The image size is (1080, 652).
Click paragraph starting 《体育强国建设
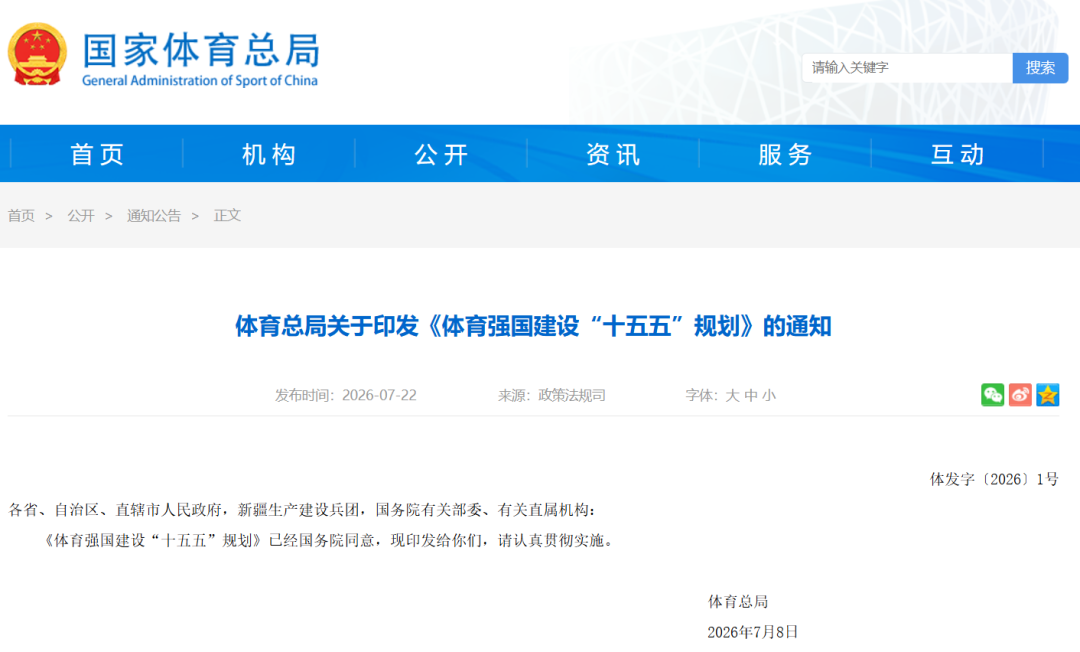(x=326, y=540)
